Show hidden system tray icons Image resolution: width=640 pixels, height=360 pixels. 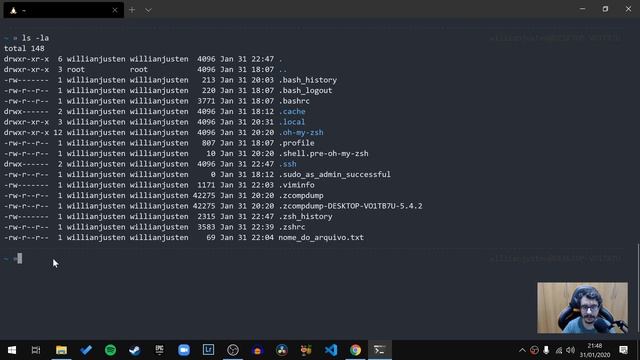(522, 350)
